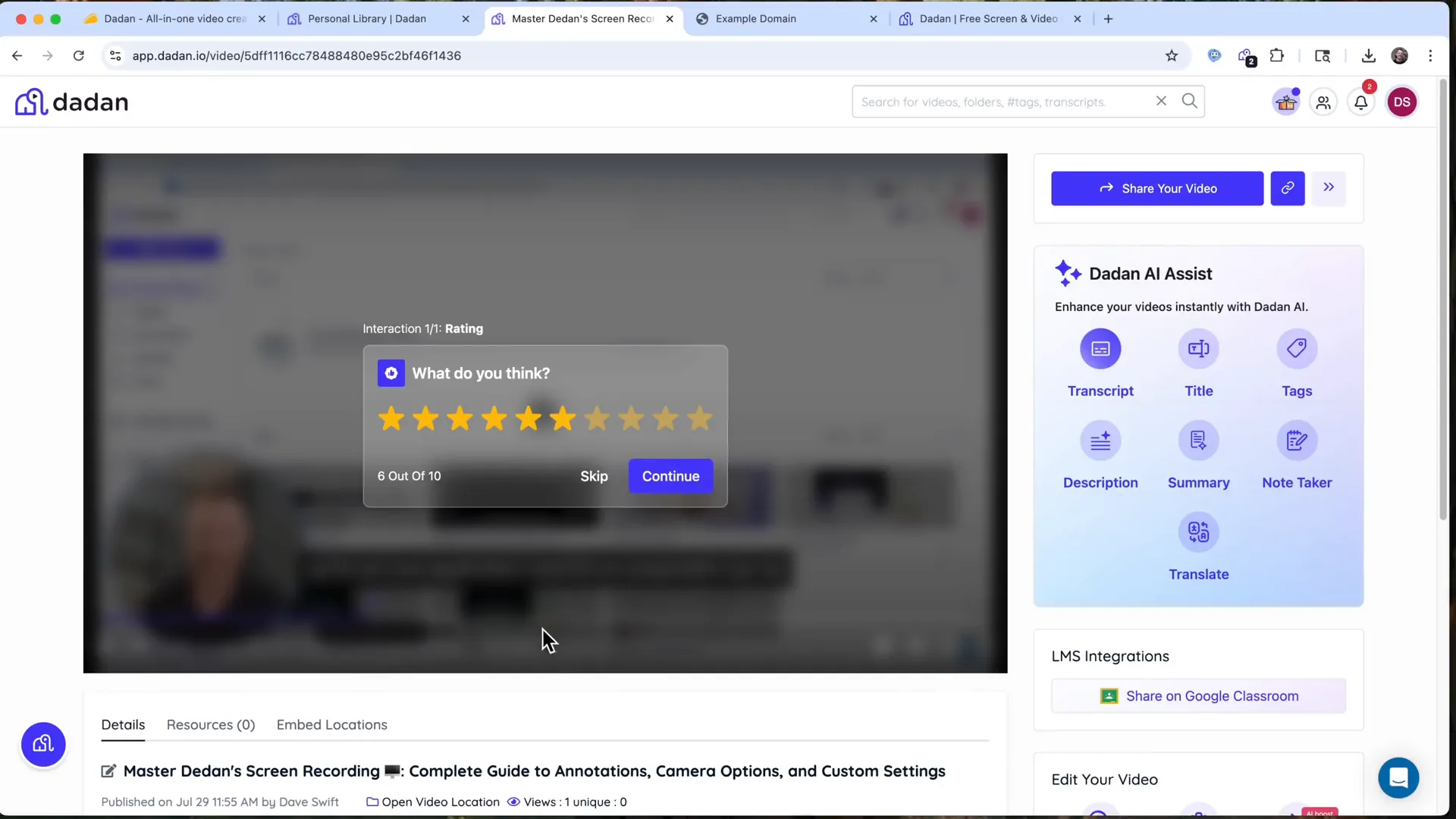Bookmark this page with star icon

click(x=1172, y=55)
